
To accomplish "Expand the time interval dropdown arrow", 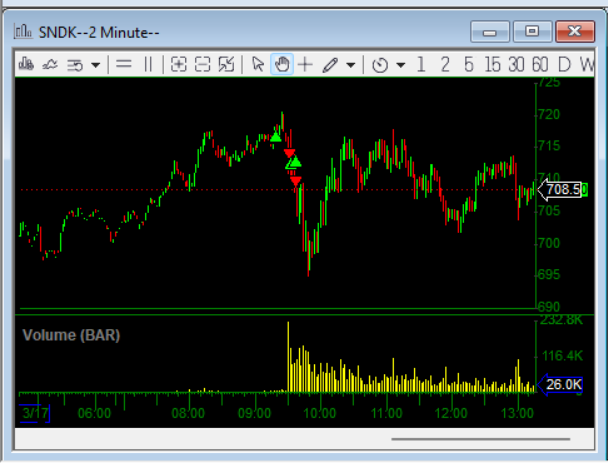I will (x=401, y=65).
